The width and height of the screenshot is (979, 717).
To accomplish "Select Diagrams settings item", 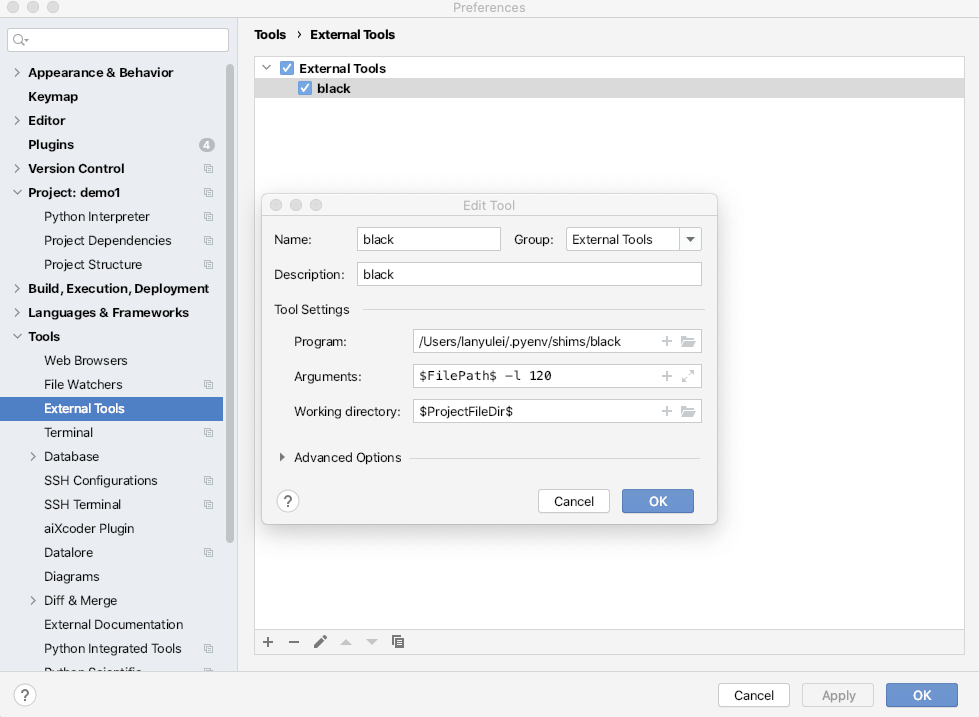I will [x=72, y=576].
